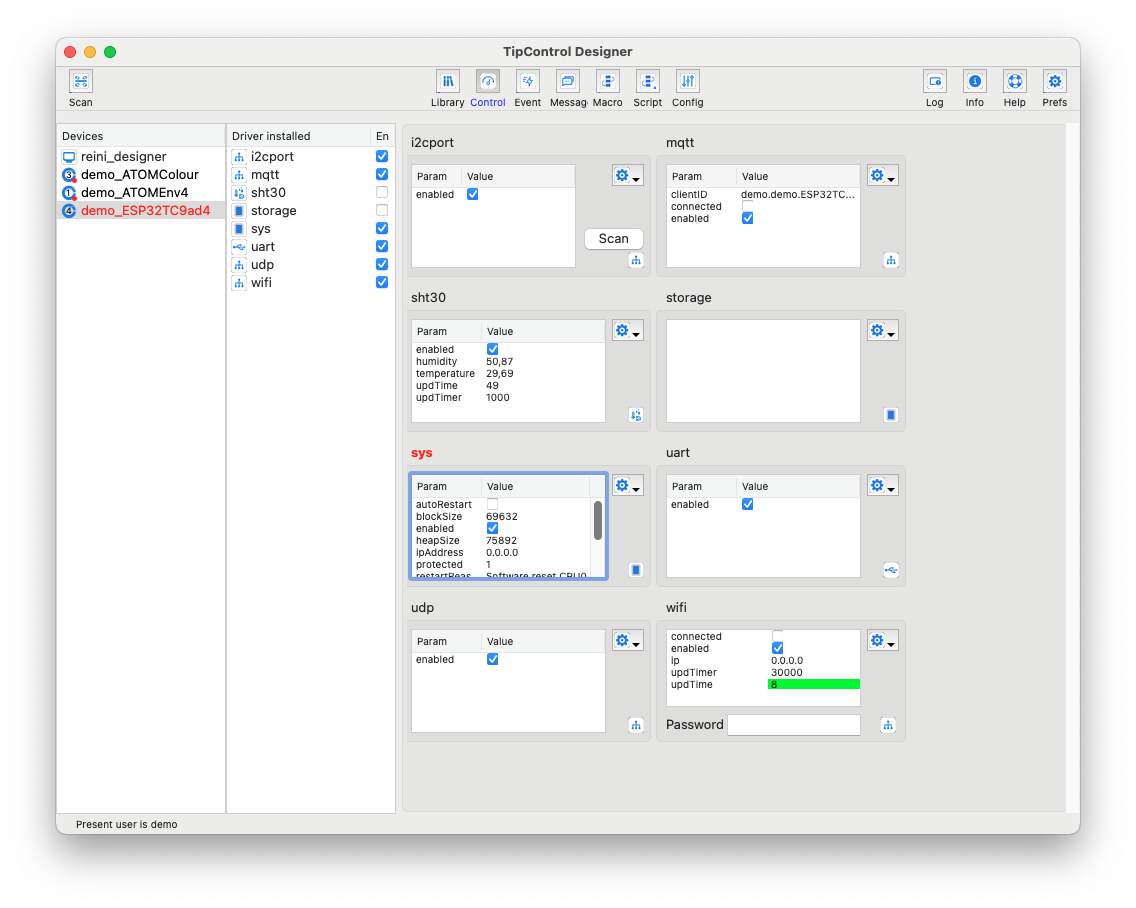Open the gear dropdown in mqtt panel
This screenshot has height=908, width=1136.
pos(882,176)
